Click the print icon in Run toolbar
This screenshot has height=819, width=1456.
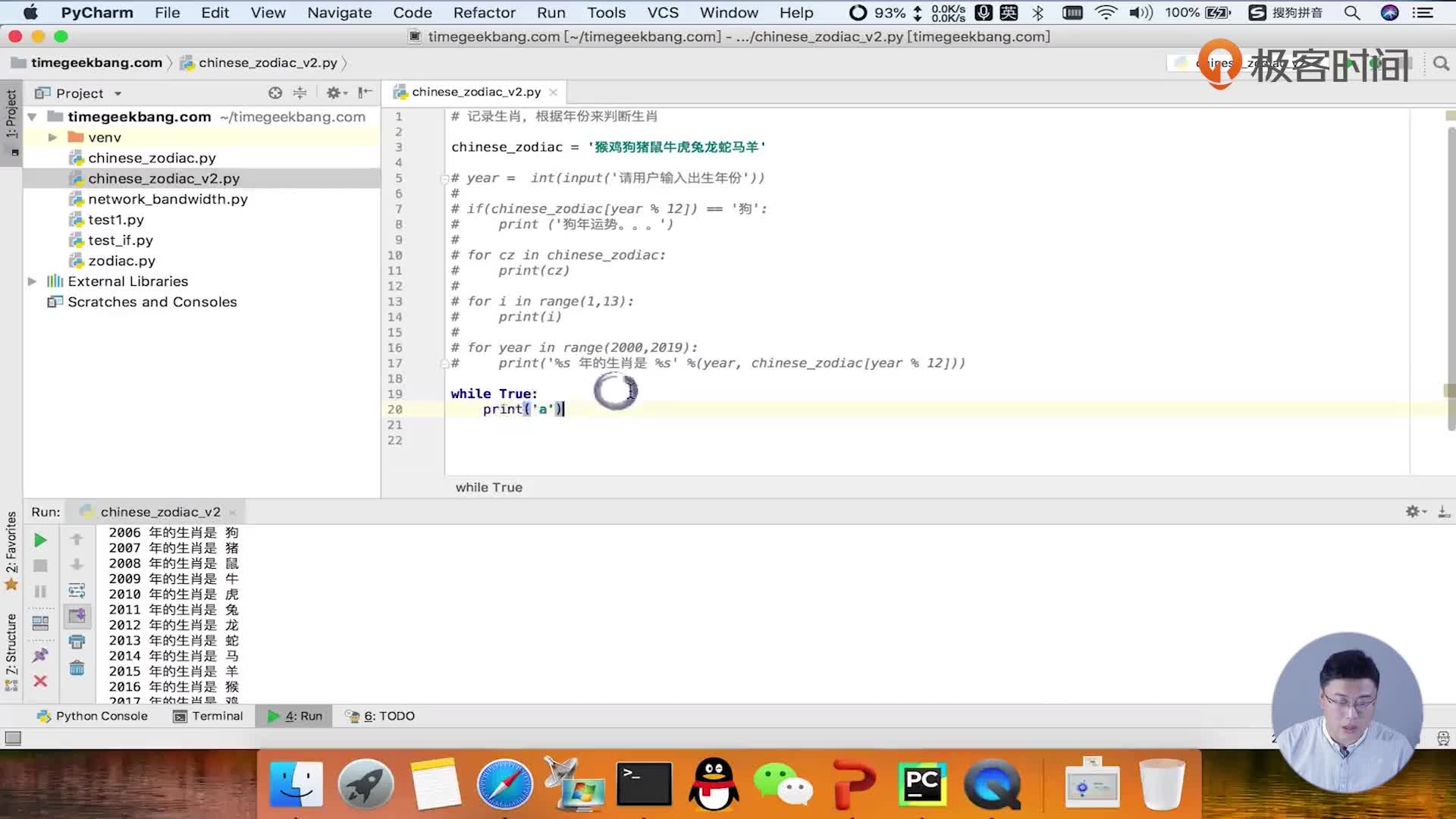pos(77,642)
